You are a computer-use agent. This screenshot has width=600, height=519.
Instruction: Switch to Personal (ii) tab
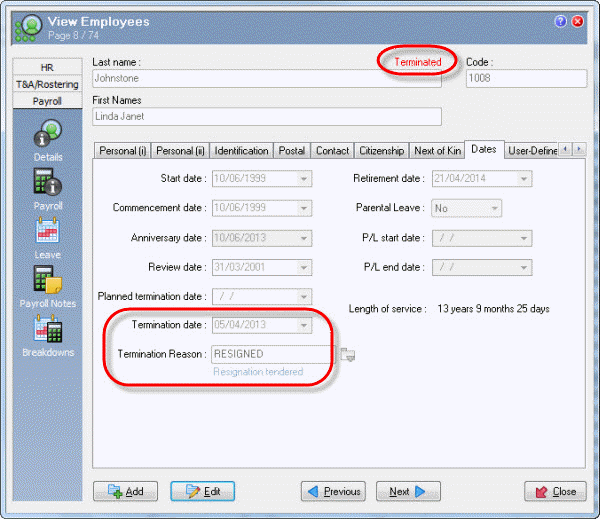click(x=180, y=151)
